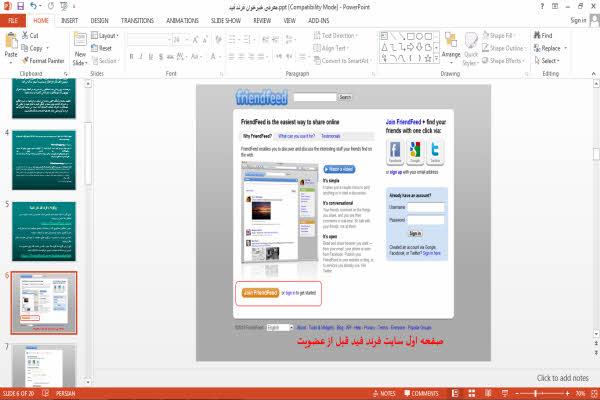The width and height of the screenshot is (600, 400).
Task: Click the Save icon in quick access toolbar
Action: point(20,6)
